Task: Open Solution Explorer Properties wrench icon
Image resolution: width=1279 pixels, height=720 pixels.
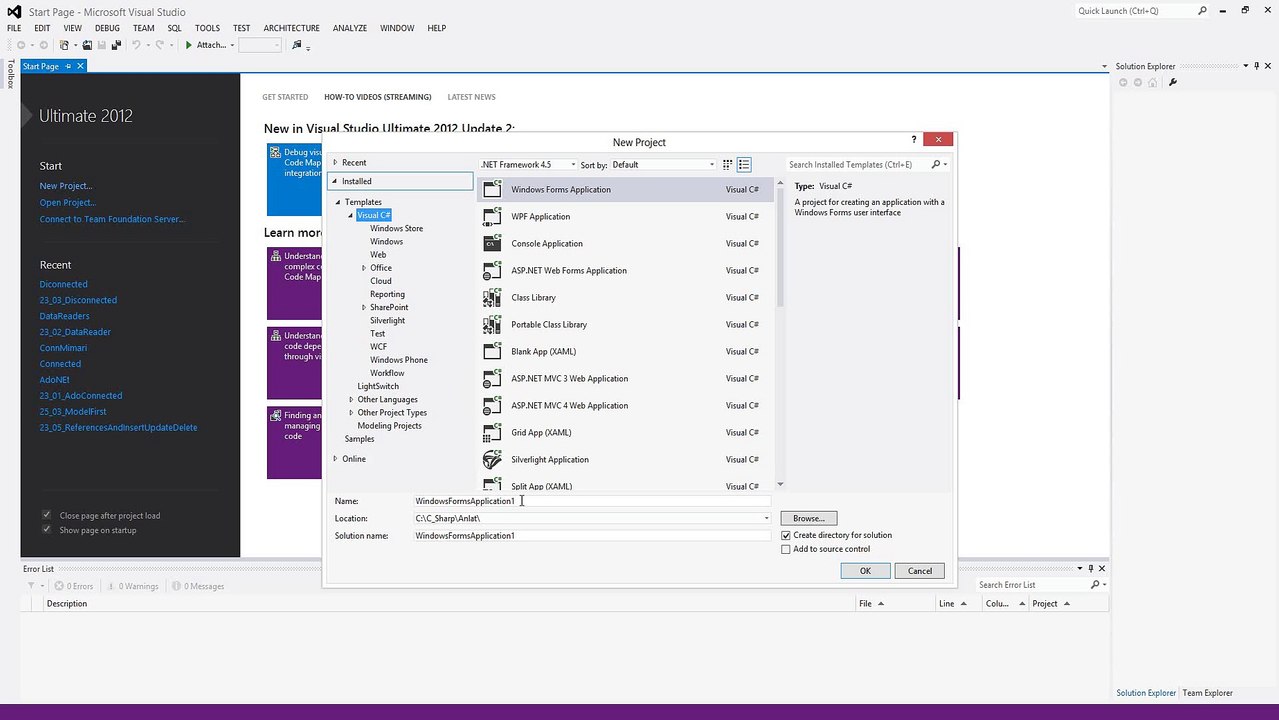Action: [x=1173, y=82]
